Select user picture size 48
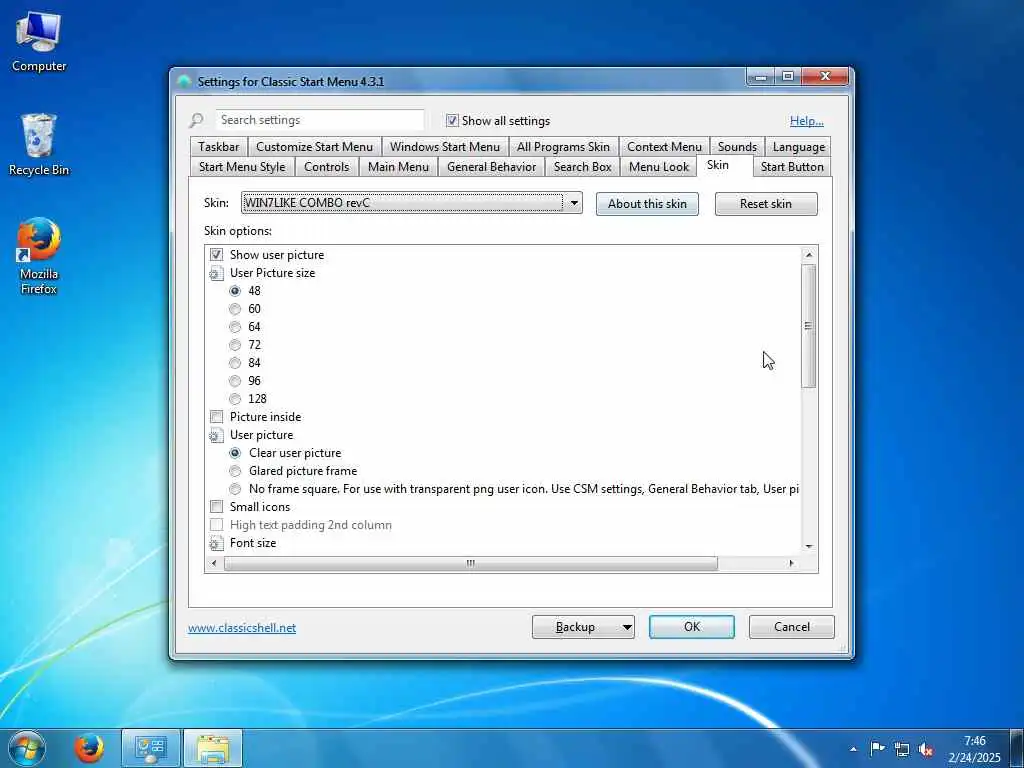This screenshot has height=768, width=1024. [x=235, y=291]
